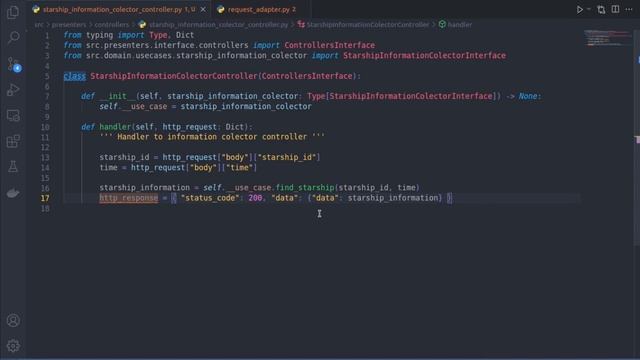Click the "status_code" string on line 17
Screen dimensions: 640x360
point(210,198)
